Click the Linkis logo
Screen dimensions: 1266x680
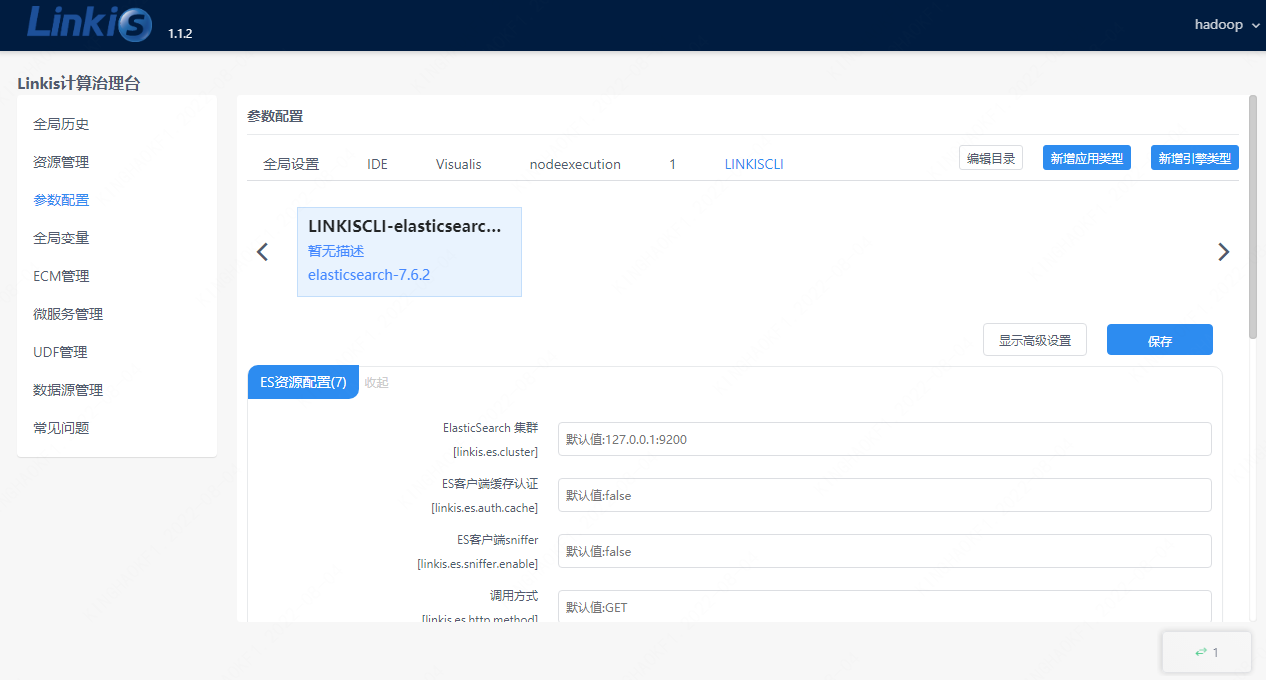tap(88, 24)
